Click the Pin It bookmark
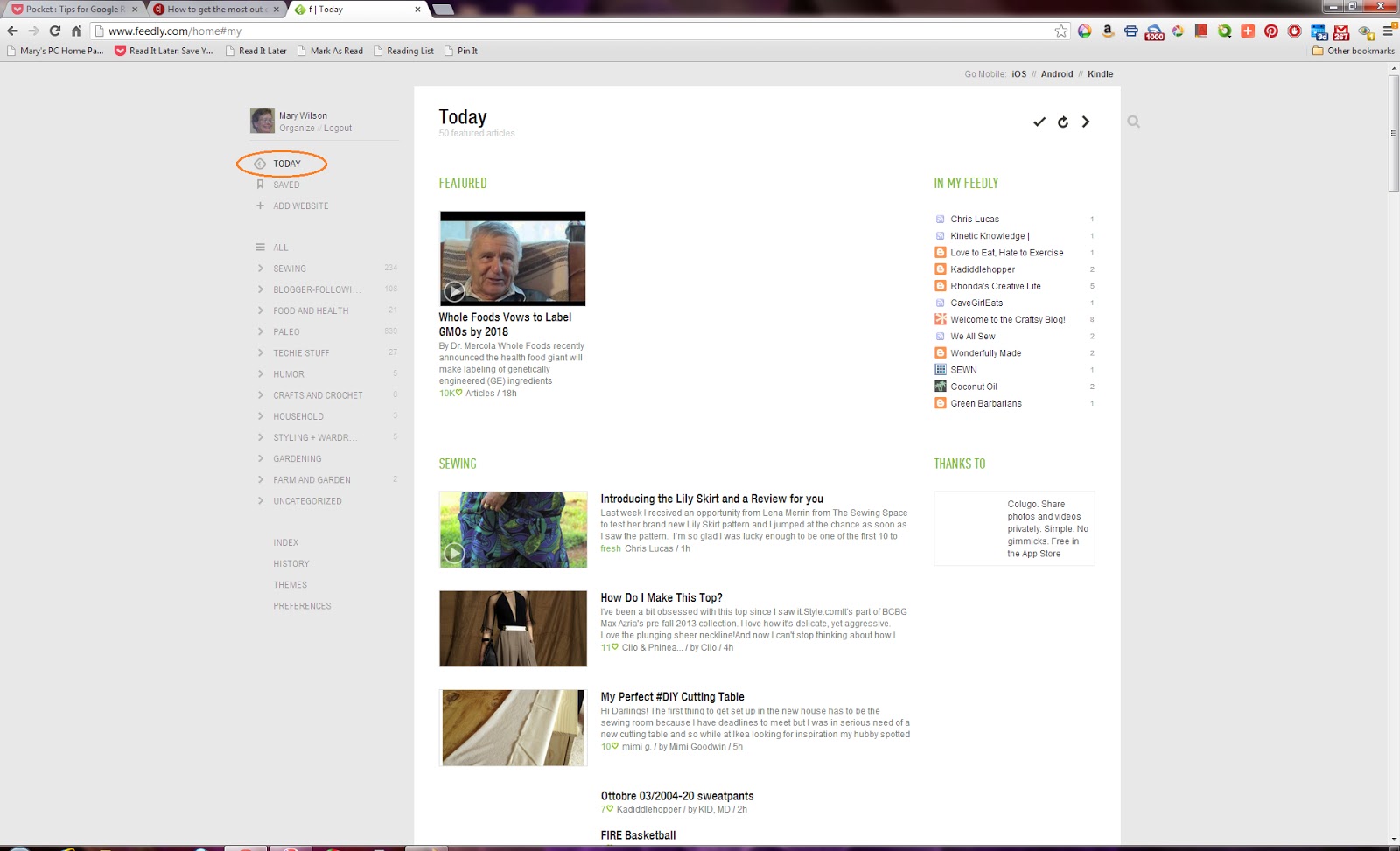Screen dimensions: 1400x851 pyautogui.click(x=461, y=51)
